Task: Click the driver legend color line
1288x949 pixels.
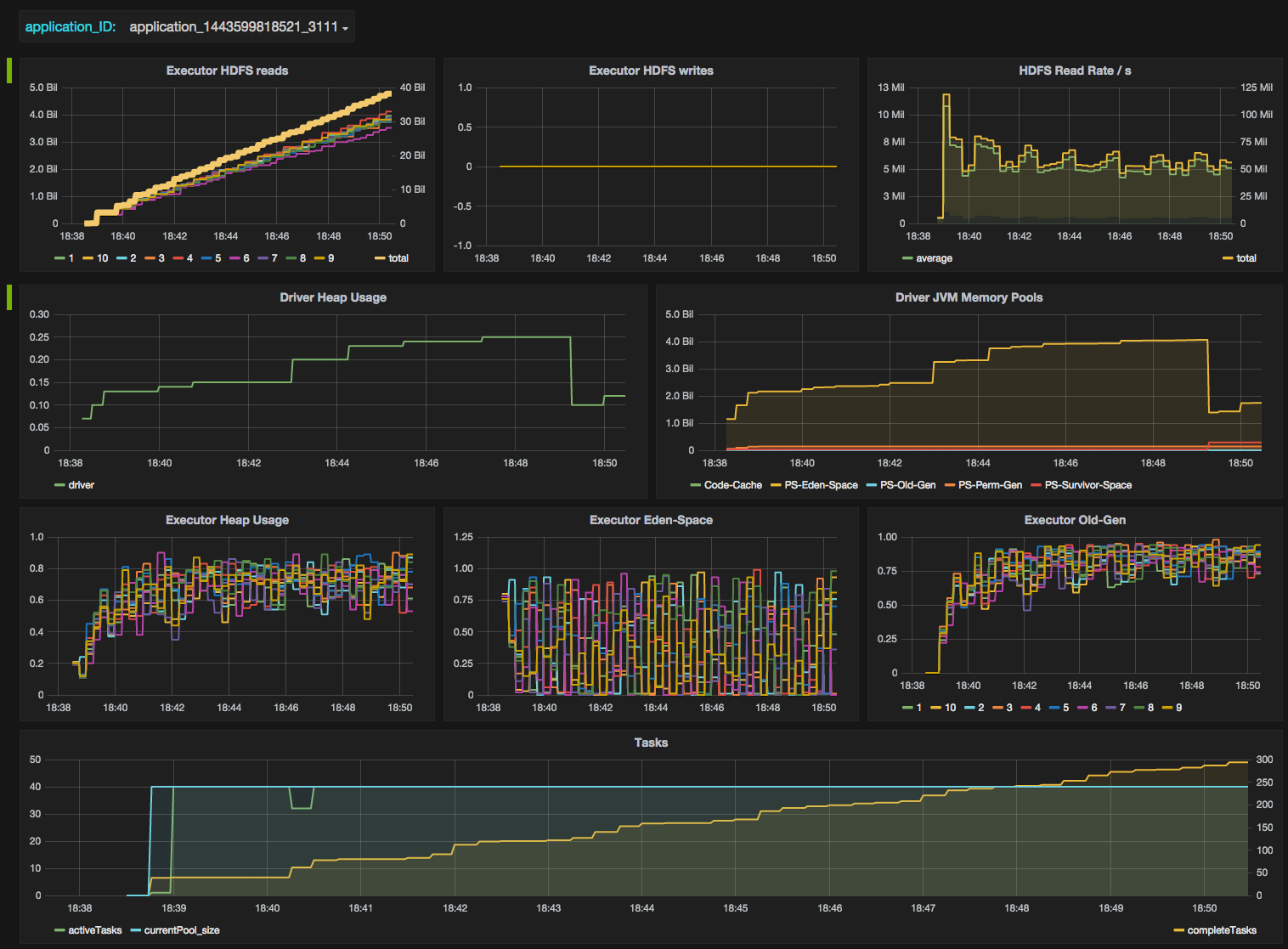Action: (x=59, y=485)
